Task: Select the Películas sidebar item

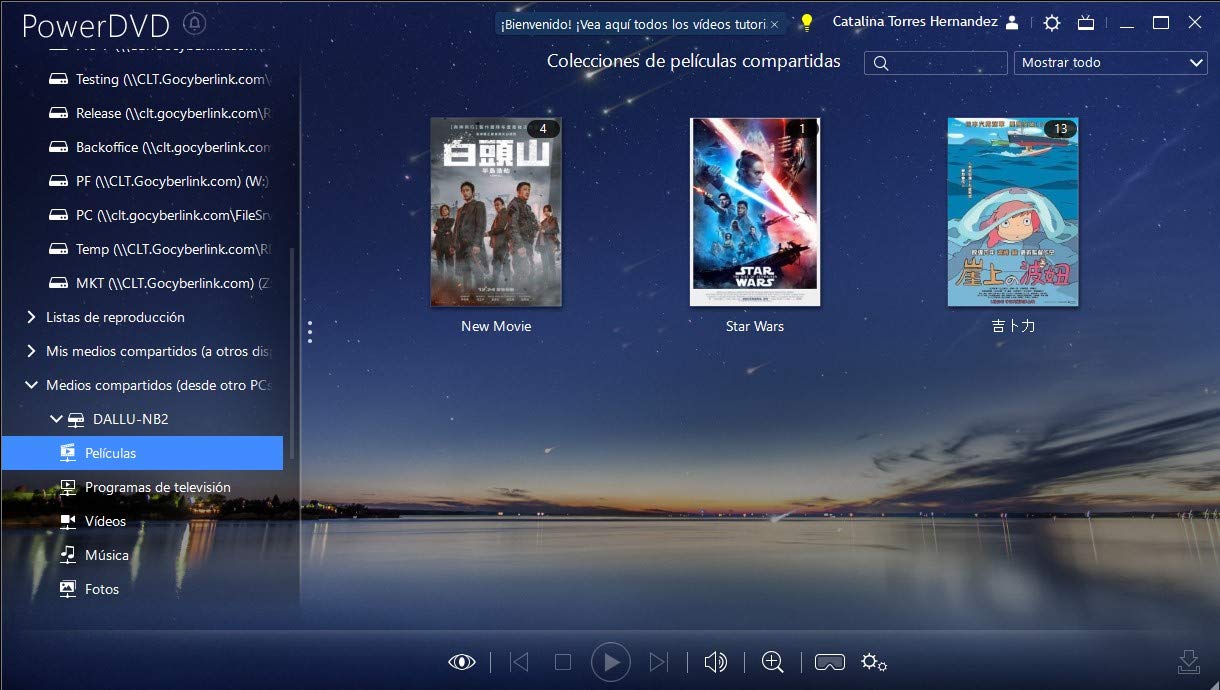Action: point(142,453)
